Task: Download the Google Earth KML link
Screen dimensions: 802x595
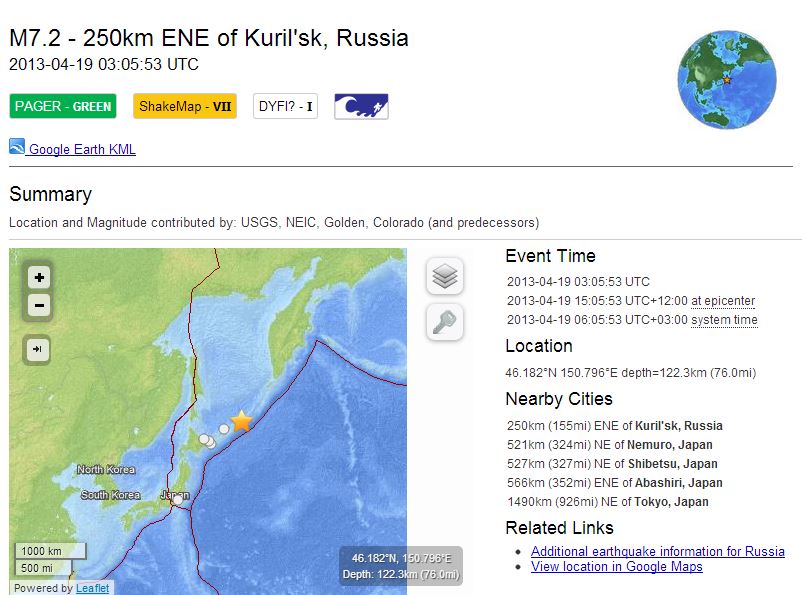Action: tap(82, 150)
